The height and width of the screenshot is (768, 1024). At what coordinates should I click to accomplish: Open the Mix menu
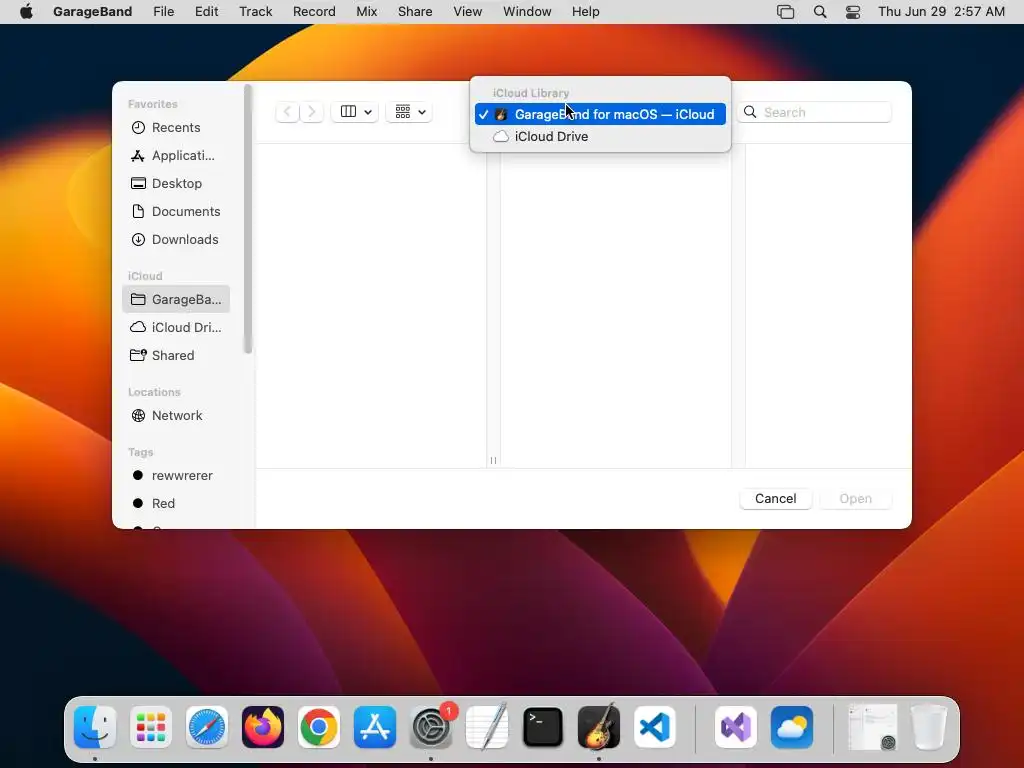click(366, 12)
